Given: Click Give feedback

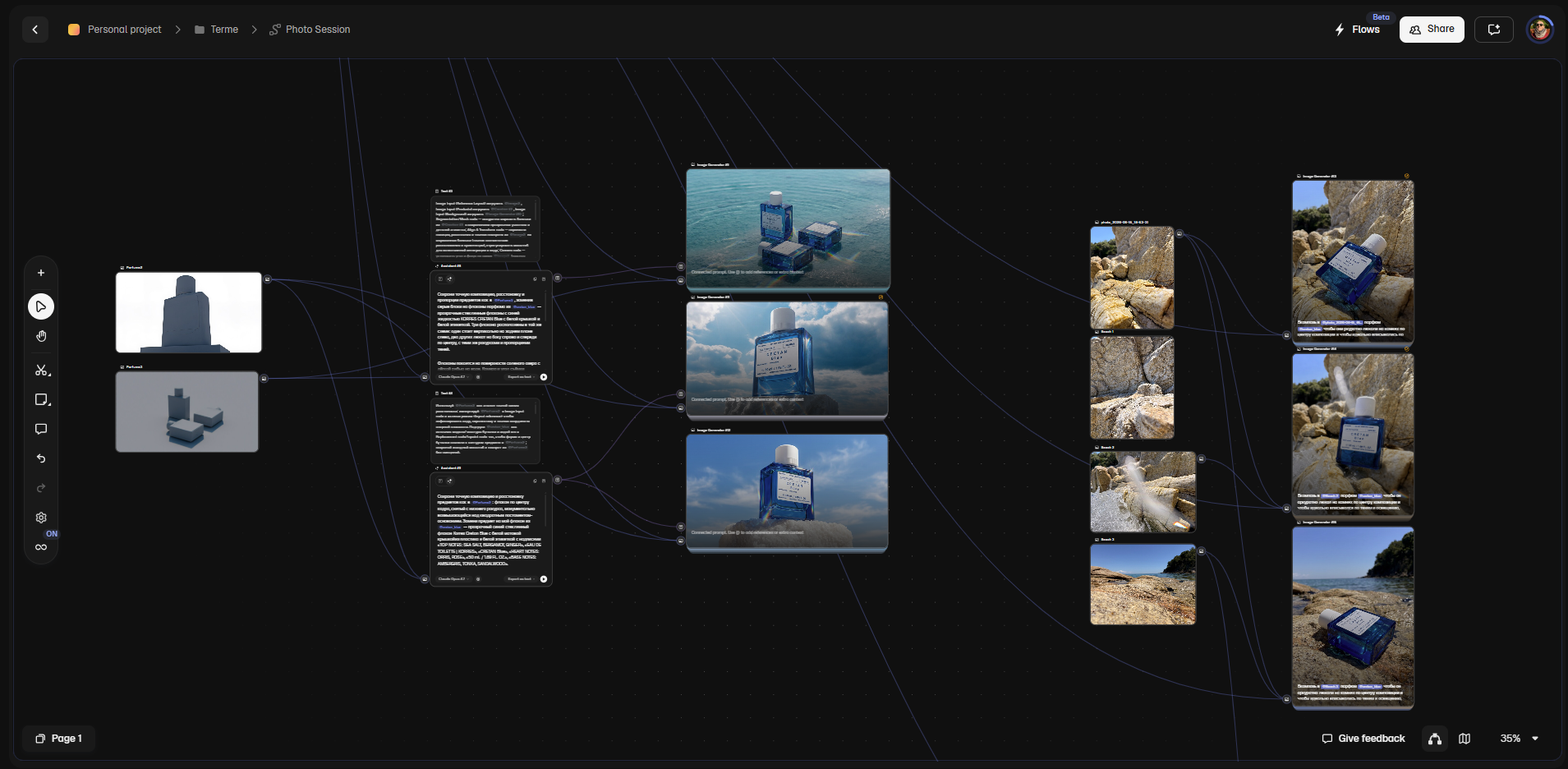Looking at the screenshot, I should 1363,739.
